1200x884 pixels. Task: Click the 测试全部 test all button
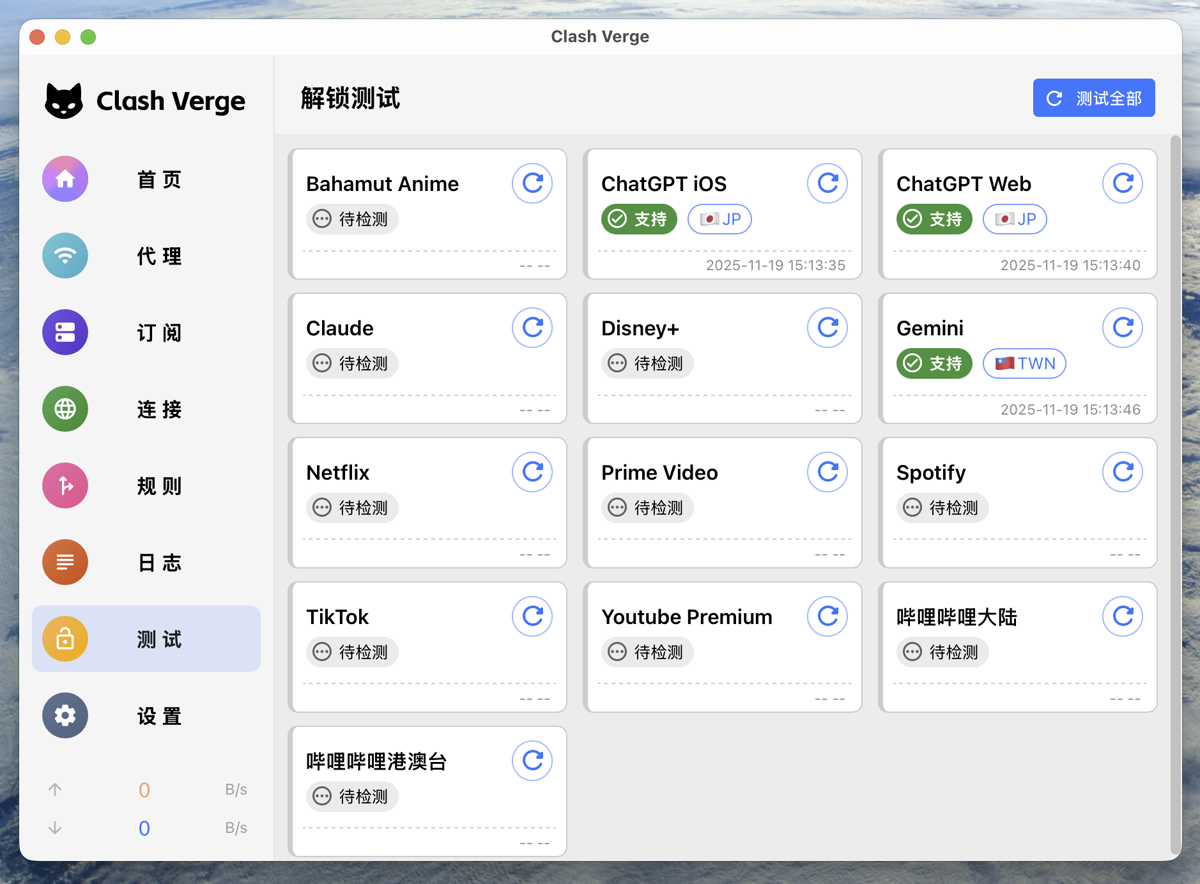tap(1094, 98)
